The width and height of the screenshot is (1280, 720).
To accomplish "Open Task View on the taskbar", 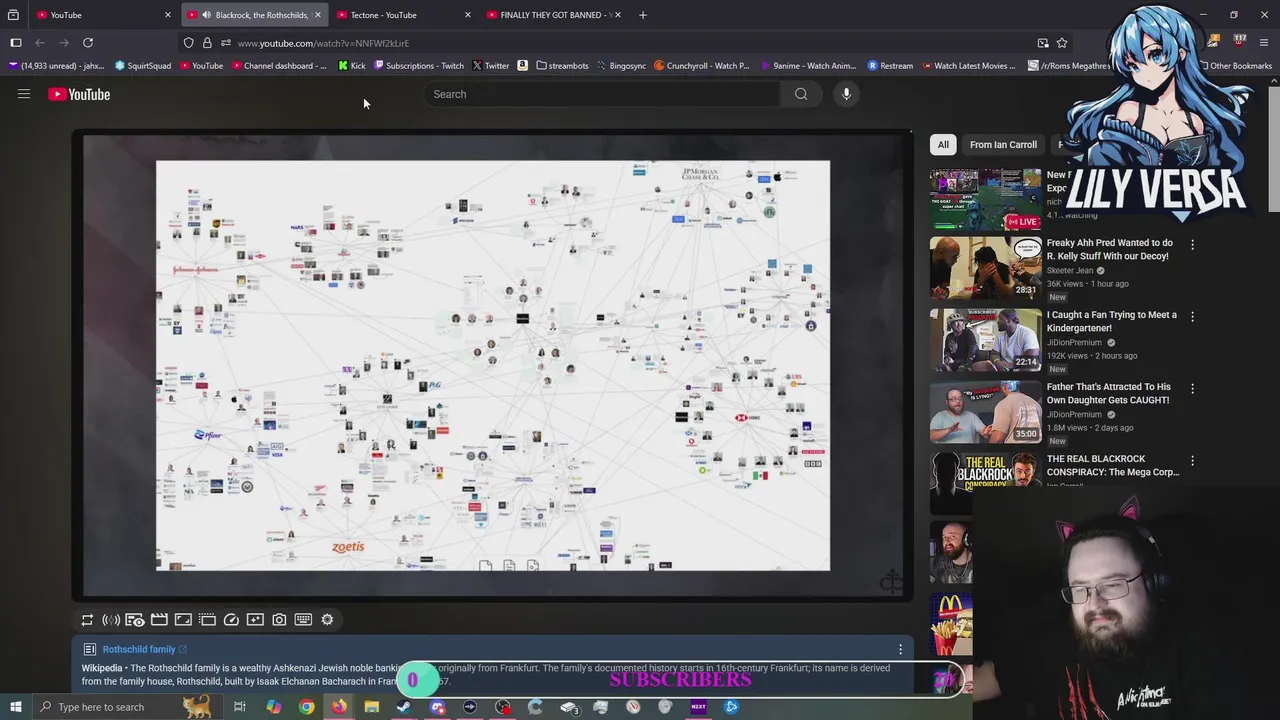I will (x=240, y=707).
